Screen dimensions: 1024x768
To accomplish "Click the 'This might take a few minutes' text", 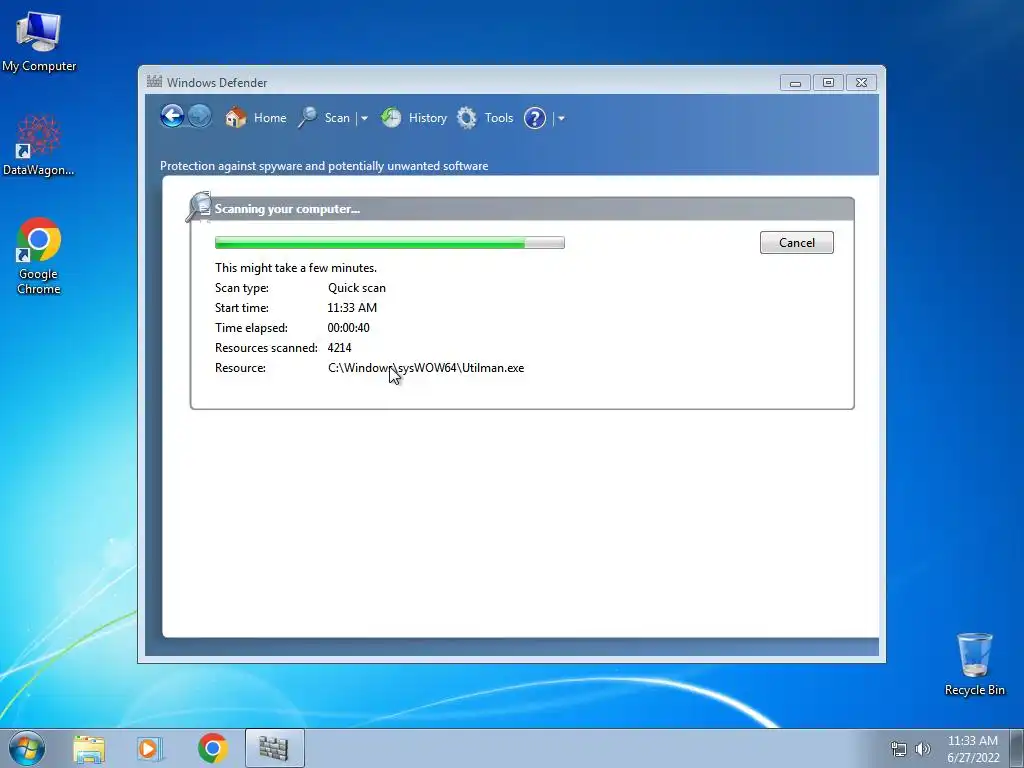I will [x=296, y=268].
